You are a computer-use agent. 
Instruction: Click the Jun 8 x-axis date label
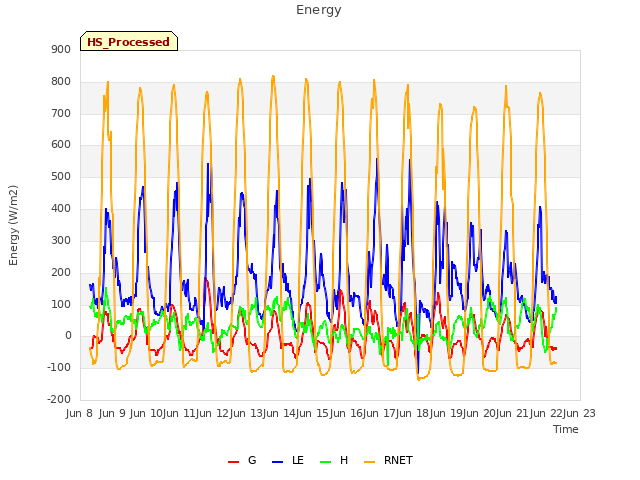79,413
